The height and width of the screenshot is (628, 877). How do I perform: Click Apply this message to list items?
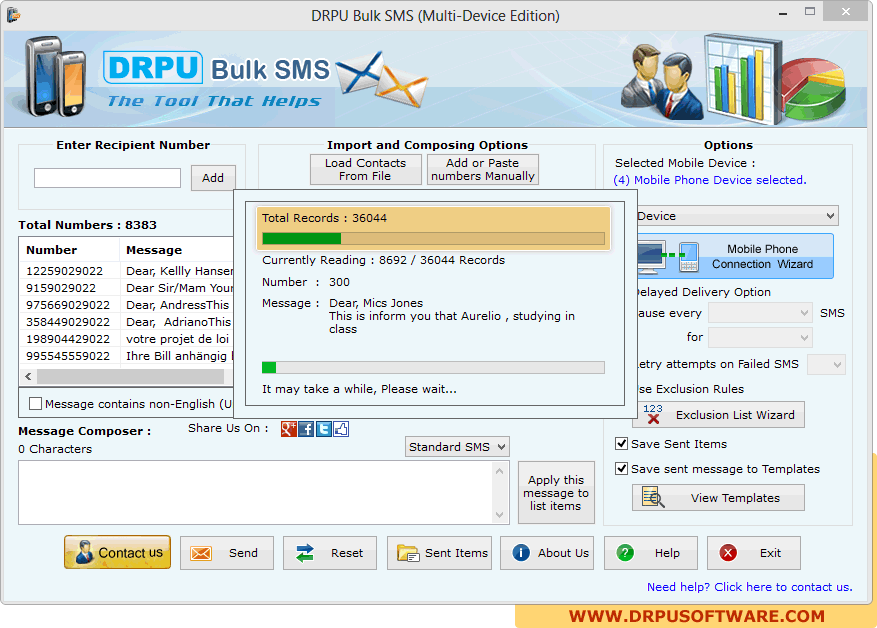pyautogui.click(x=556, y=493)
